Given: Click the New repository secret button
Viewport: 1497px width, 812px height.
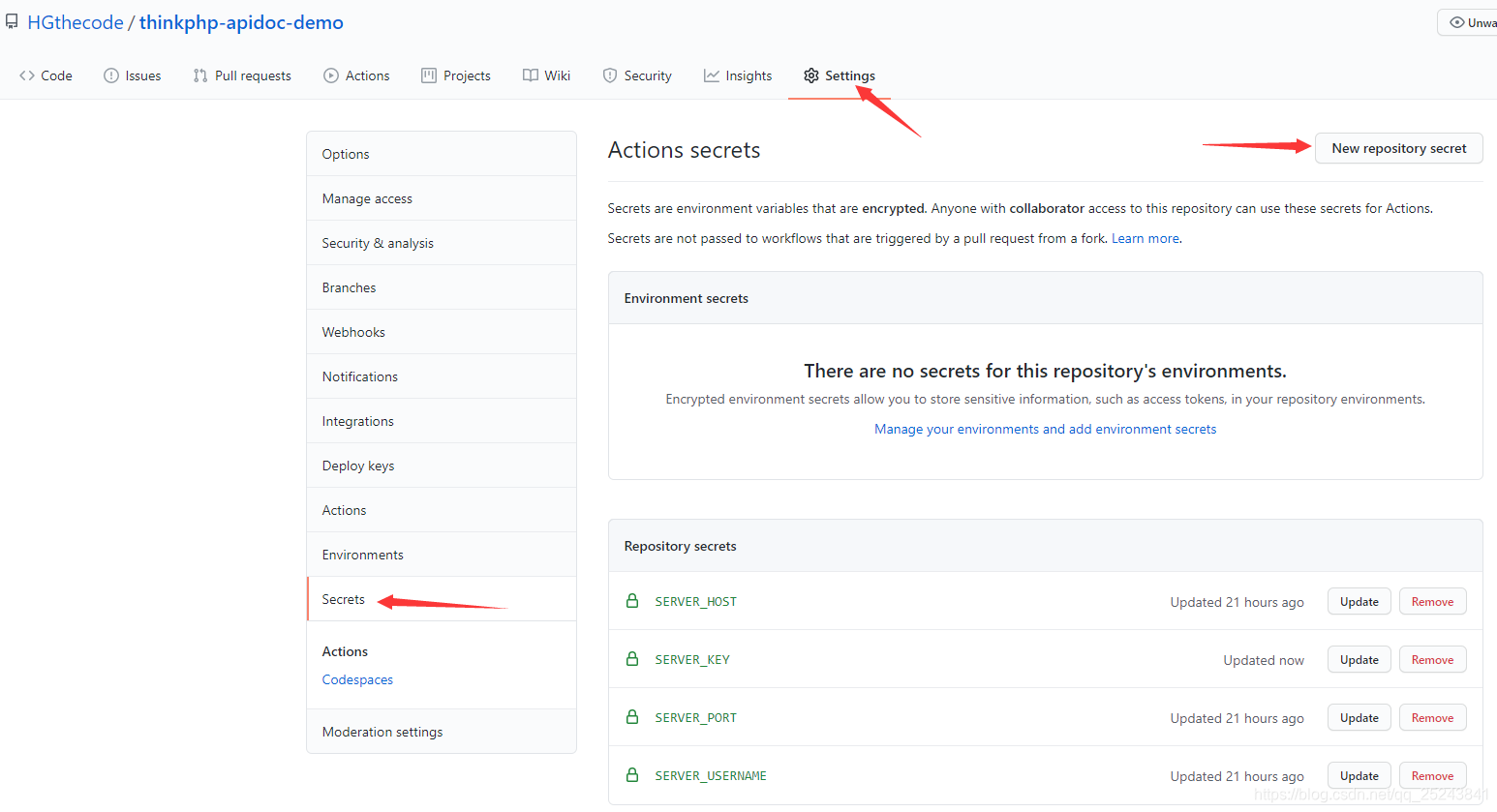Looking at the screenshot, I should coord(1398,148).
